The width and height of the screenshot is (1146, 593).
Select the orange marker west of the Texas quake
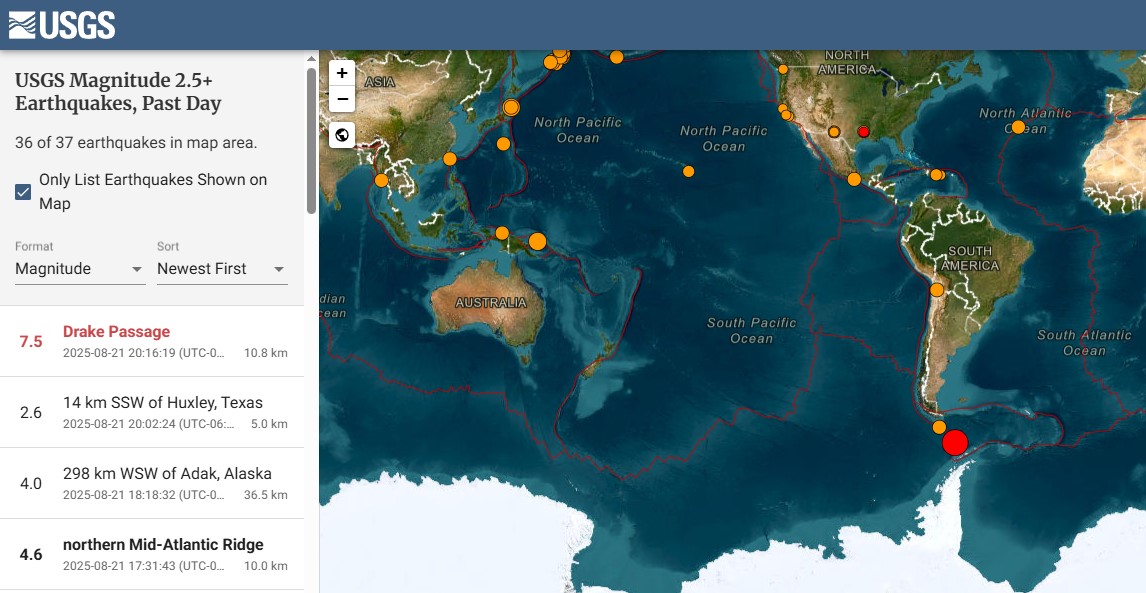[x=834, y=132]
